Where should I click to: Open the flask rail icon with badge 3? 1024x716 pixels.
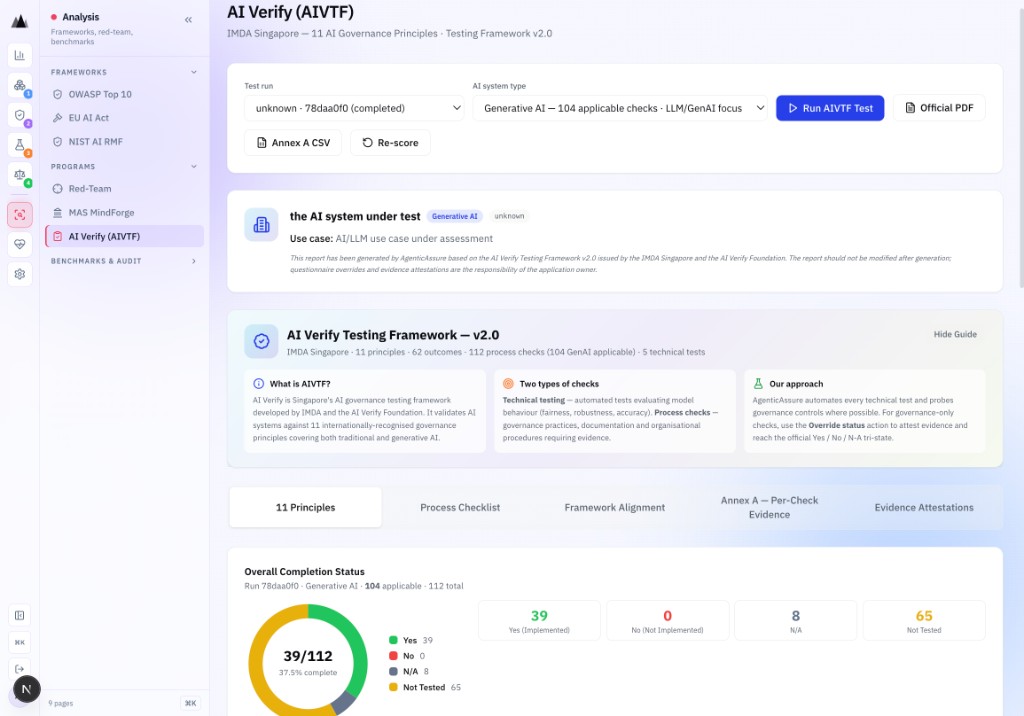tap(20, 145)
